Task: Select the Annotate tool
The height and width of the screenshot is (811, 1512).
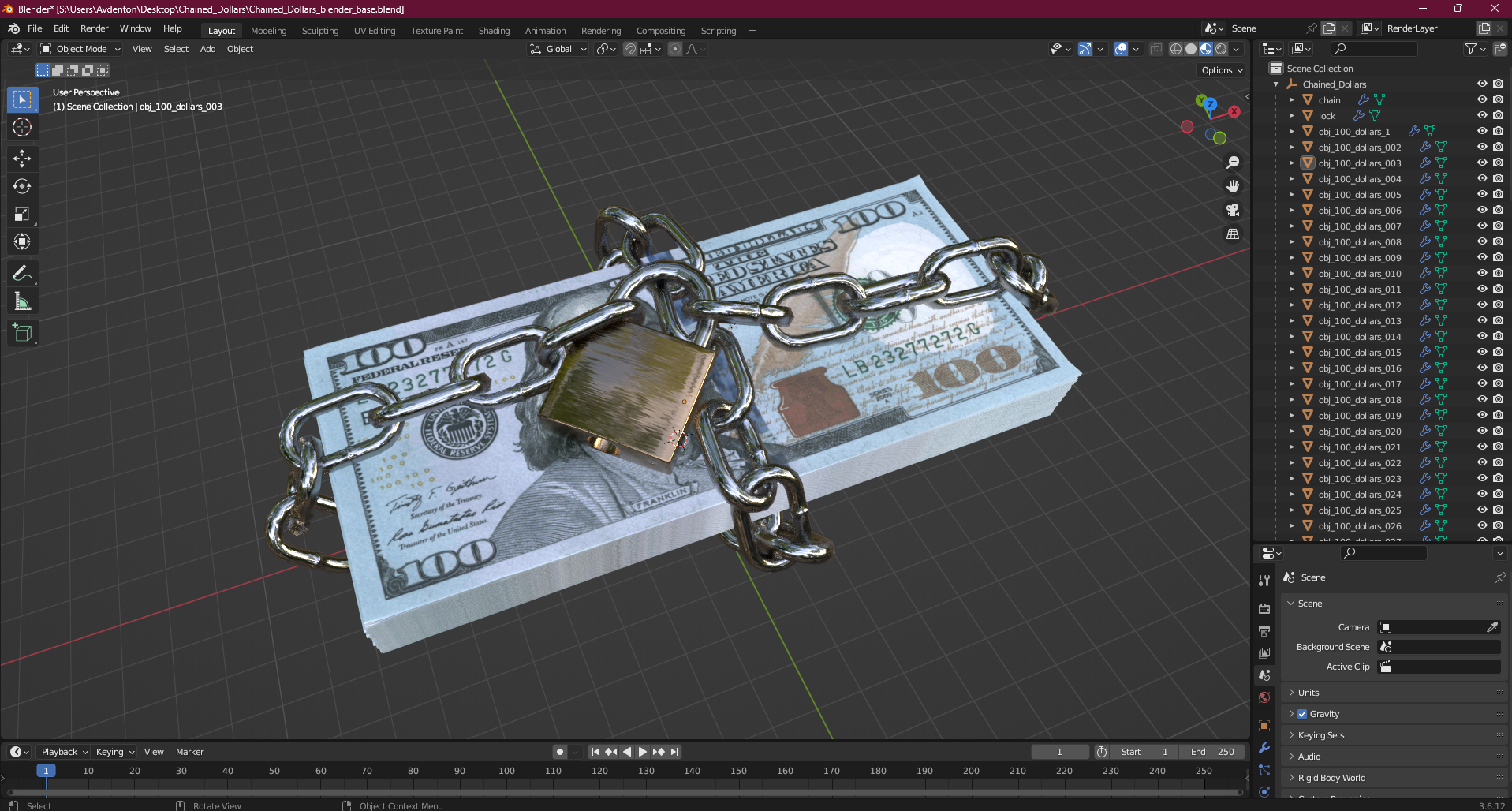Action: (x=22, y=274)
